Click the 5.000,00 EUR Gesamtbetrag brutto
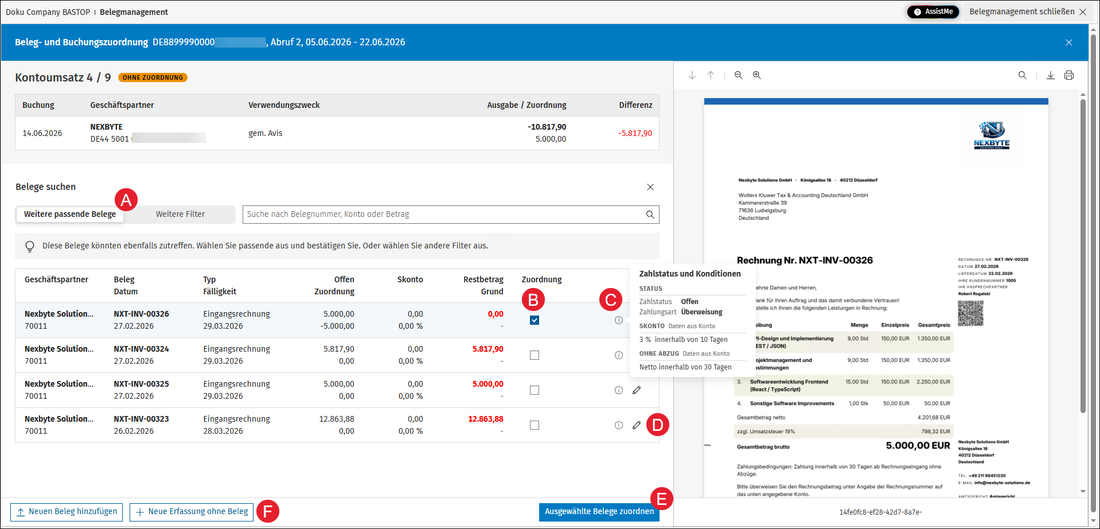 tap(918, 446)
